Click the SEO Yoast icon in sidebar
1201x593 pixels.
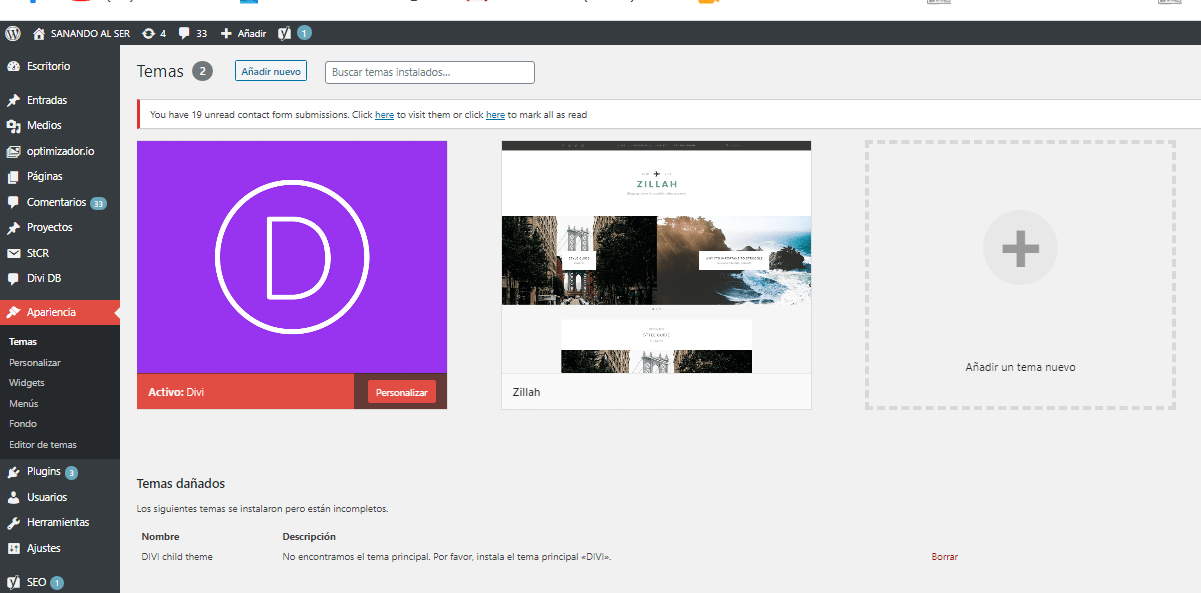[x=13, y=582]
